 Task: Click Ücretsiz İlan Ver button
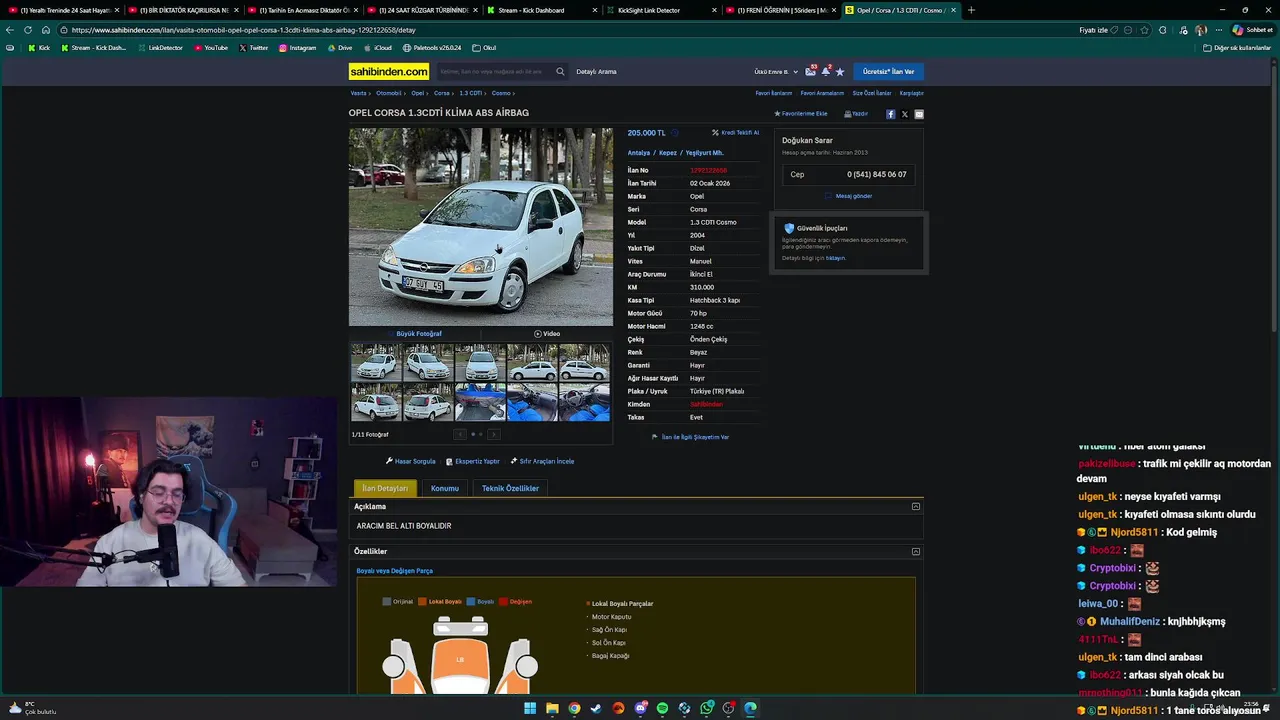coord(888,72)
